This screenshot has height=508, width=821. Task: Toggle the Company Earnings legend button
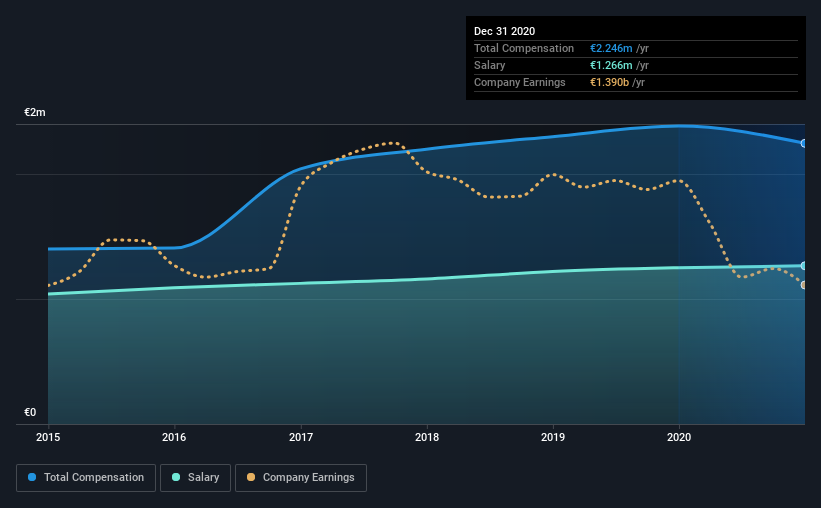click(301, 478)
